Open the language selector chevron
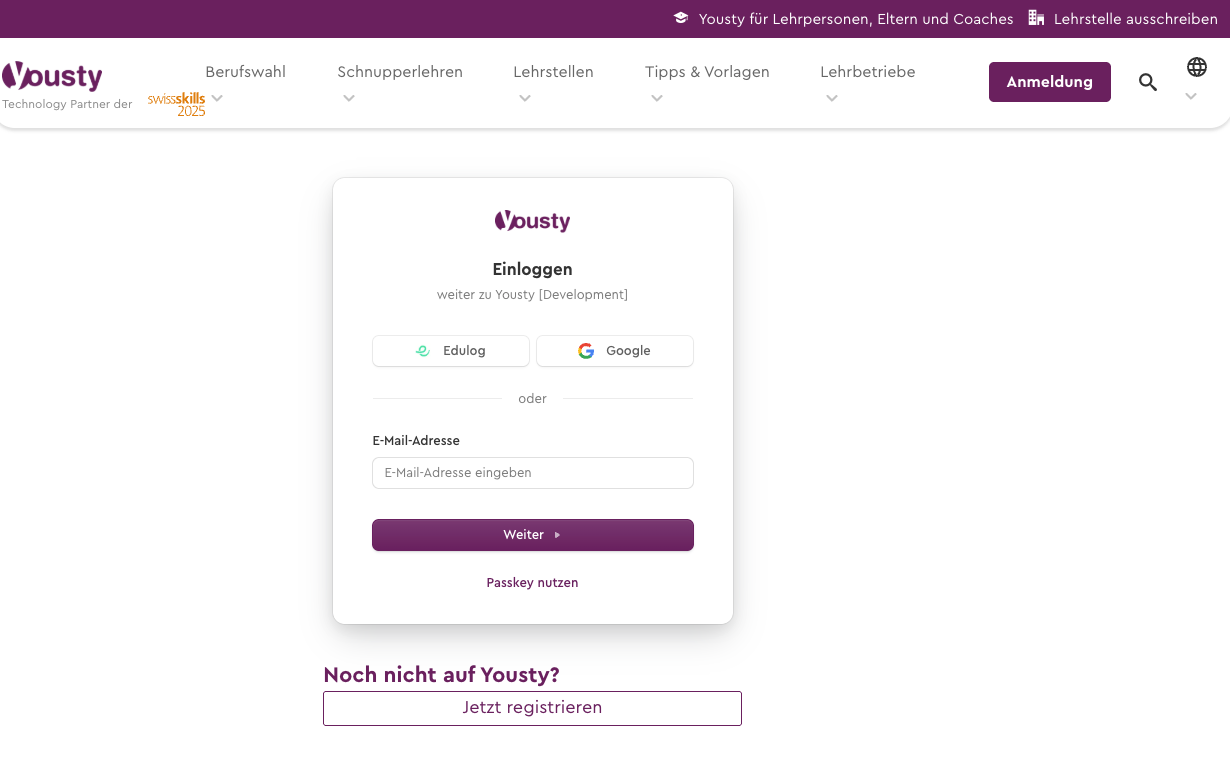The image size is (1230, 758). point(1190,96)
